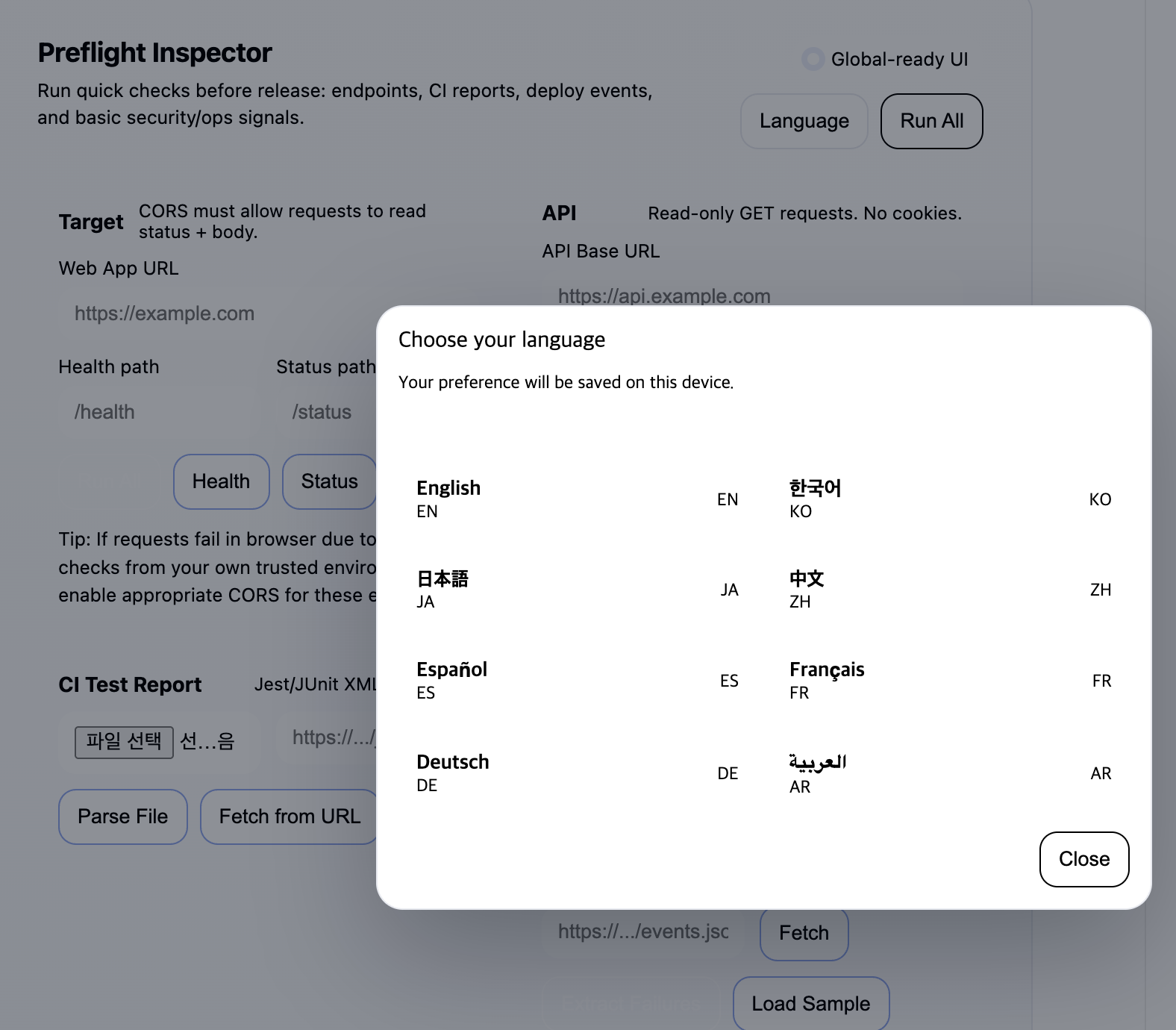Close the language dialog
Image resolution: width=1176 pixels, height=1030 pixels.
click(x=1084, y=859)
